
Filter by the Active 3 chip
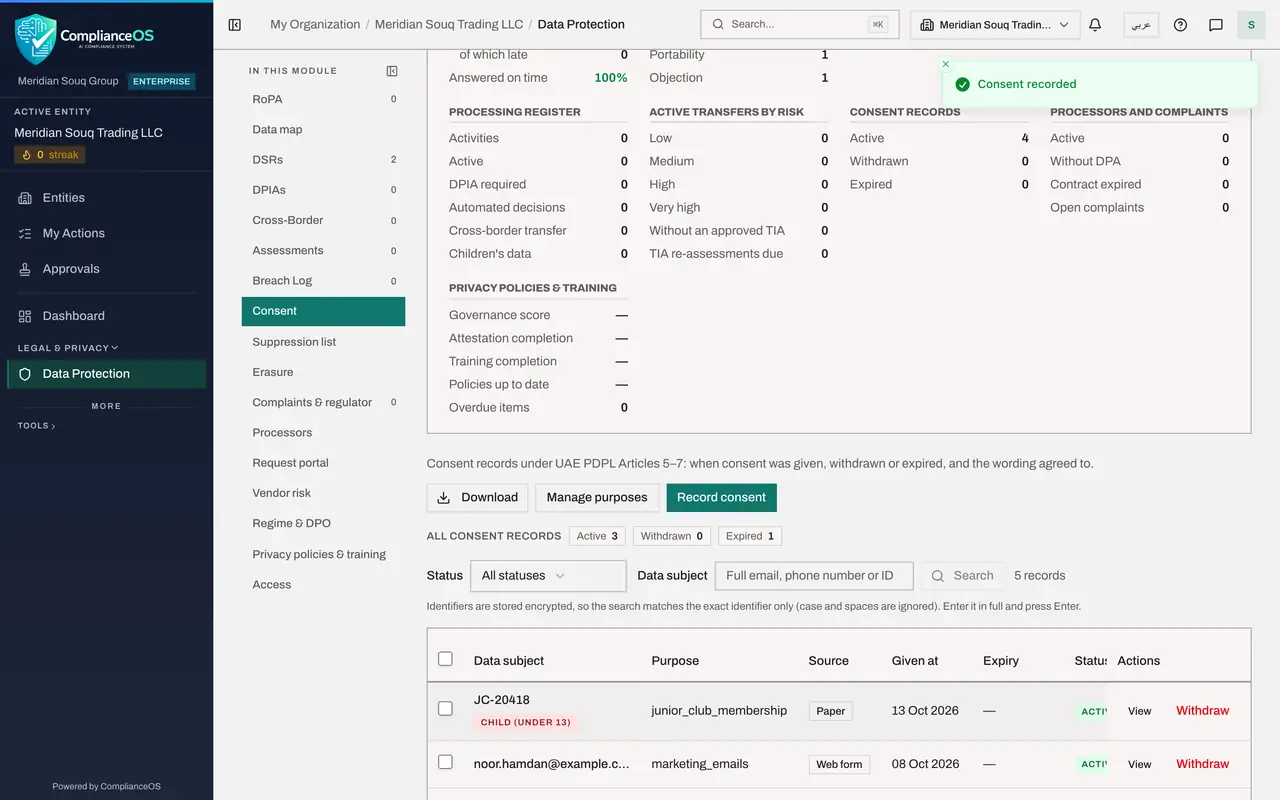tap(598, 536)
